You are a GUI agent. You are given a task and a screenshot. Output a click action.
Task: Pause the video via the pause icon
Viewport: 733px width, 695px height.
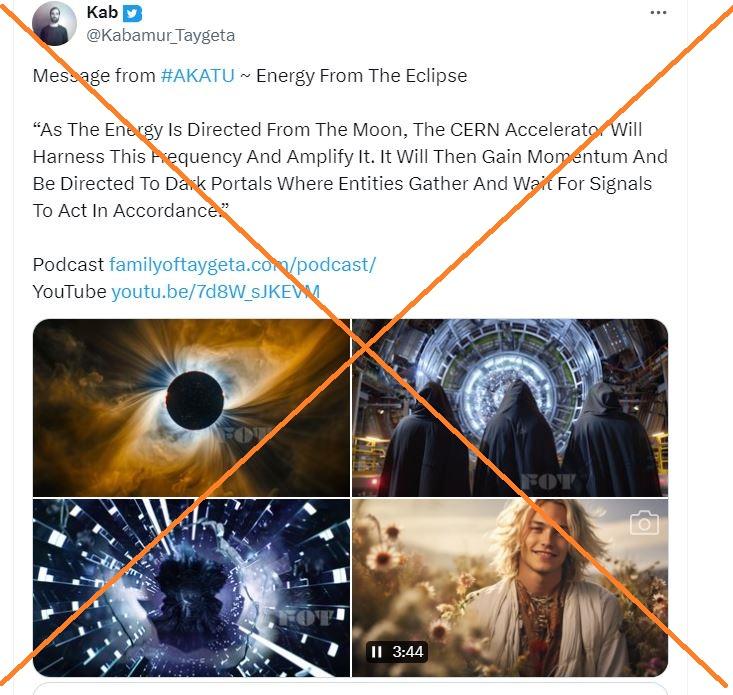pos(376,652)
